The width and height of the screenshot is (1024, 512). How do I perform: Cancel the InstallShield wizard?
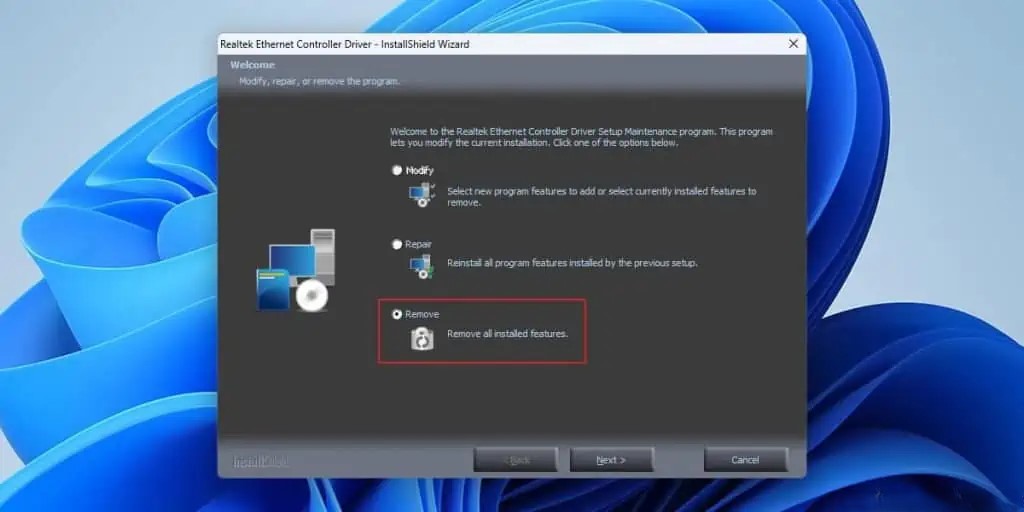point(745,460)
